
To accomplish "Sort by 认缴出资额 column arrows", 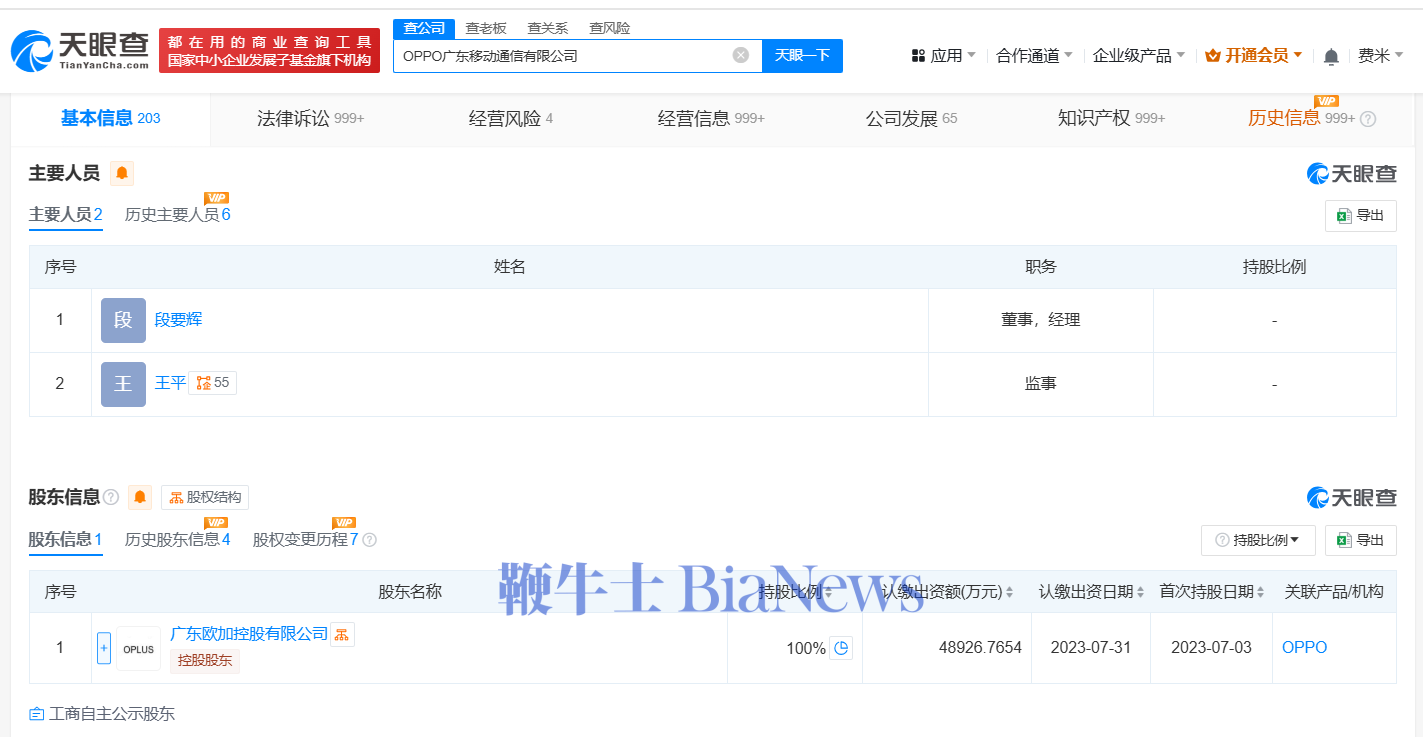I will (x=1011, y=592).
